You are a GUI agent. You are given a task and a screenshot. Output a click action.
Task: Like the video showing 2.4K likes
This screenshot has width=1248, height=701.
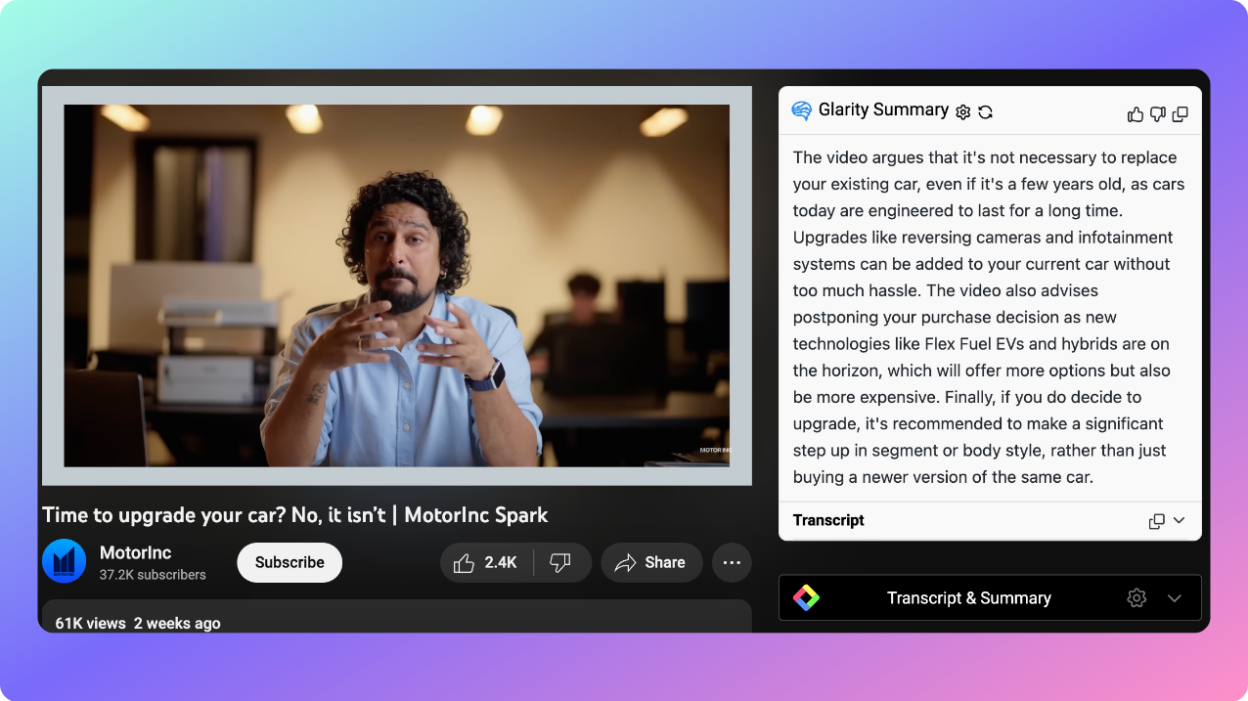tap(486, 562)
